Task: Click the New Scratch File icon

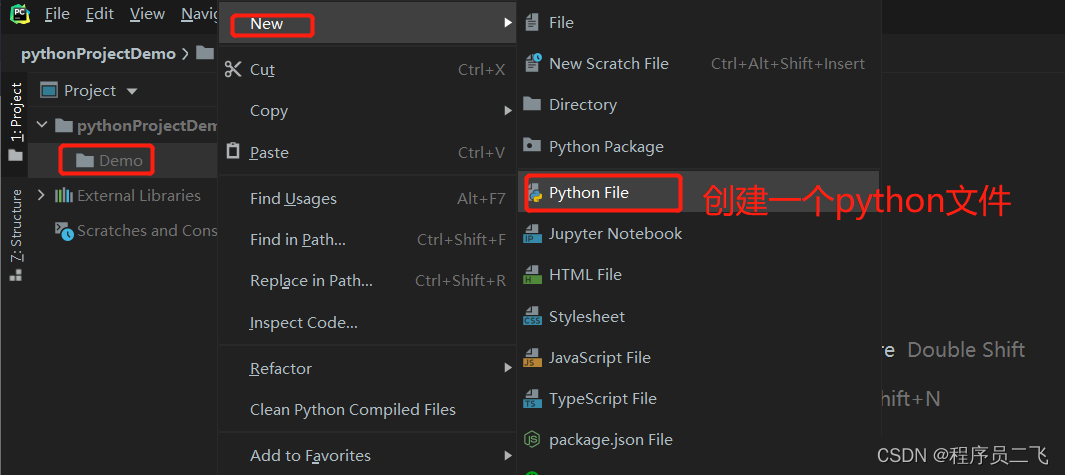Action: [x=533, y=63]
